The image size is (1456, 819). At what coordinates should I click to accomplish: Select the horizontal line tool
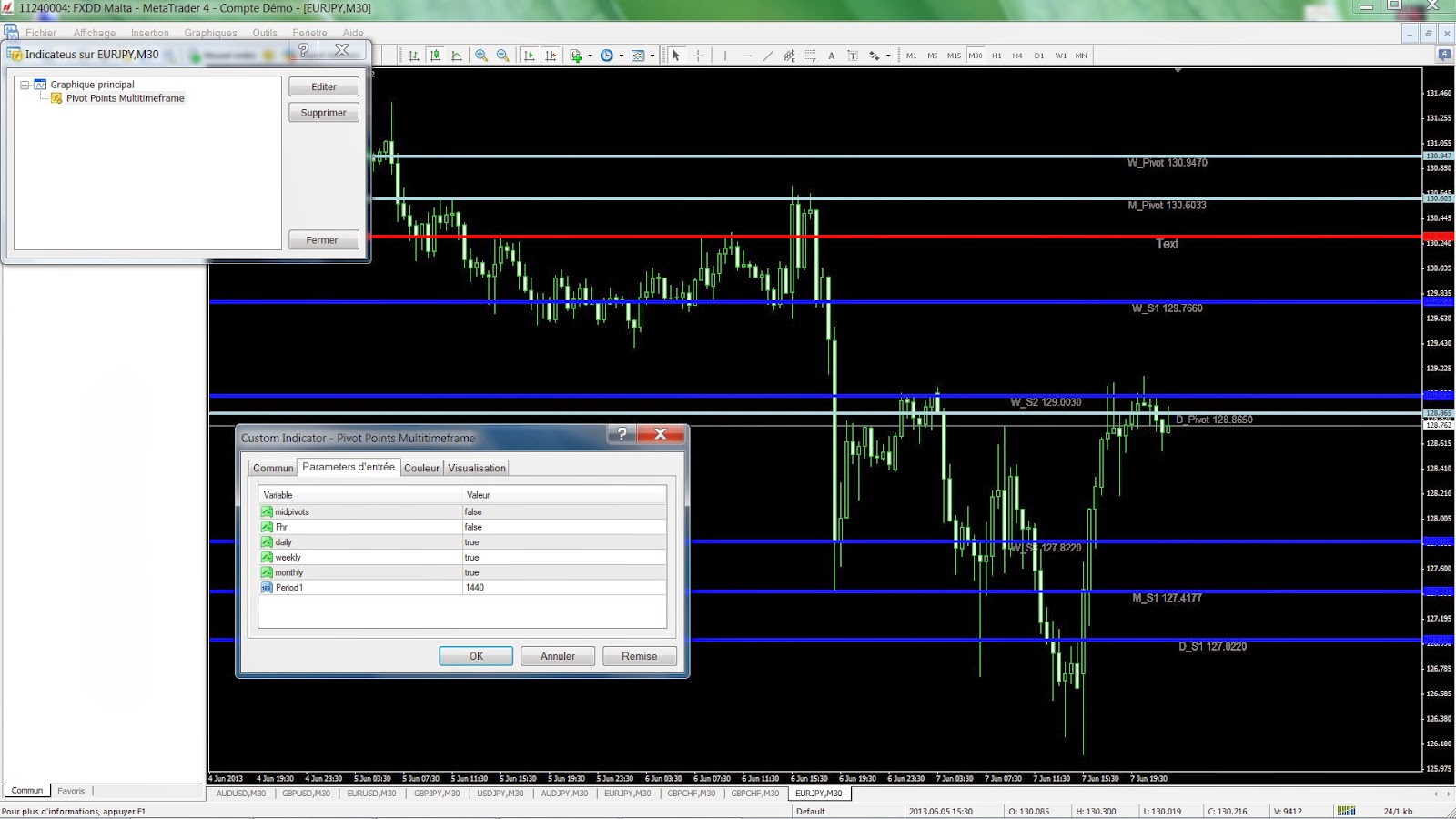pos(746,56)
